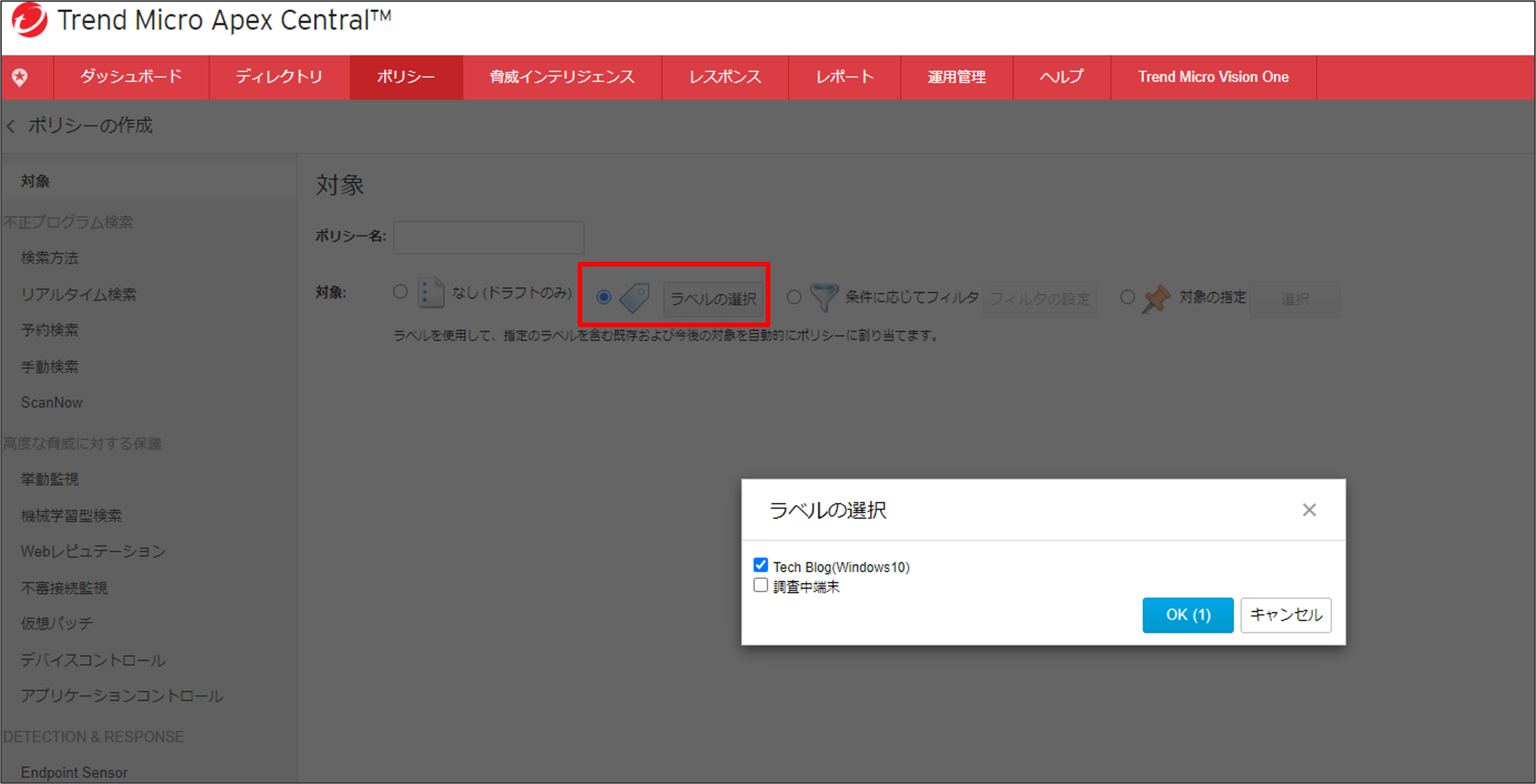1536x784 pixels.
Task: Select the label selection radio button
Action: (604, 296)
